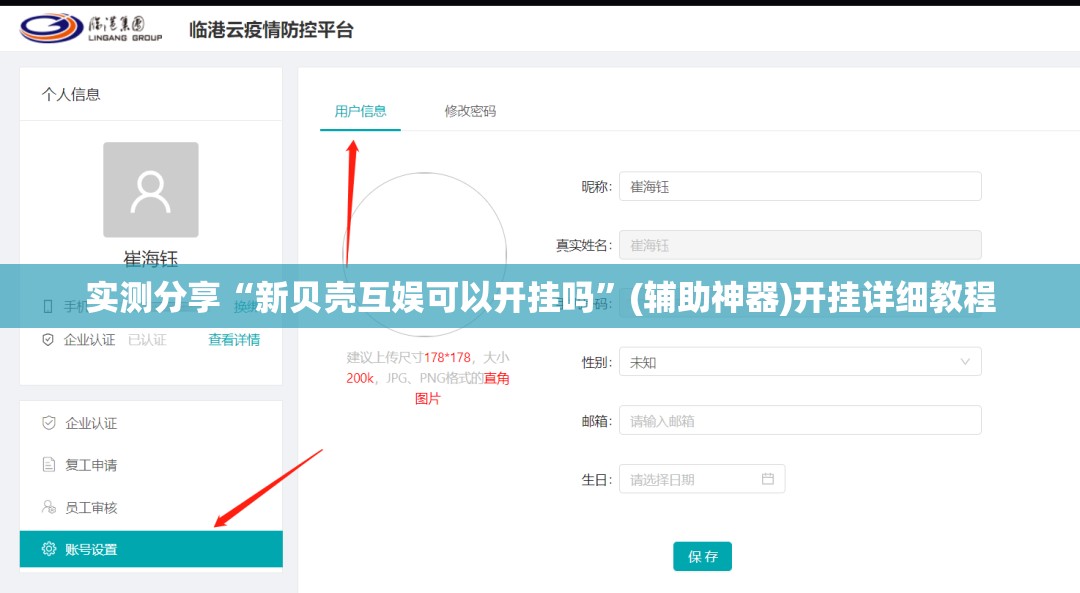Open the 员工审核 sidebar menu item
The height and width of the screenshot is (593, 1080).
[x=151, y=508]
